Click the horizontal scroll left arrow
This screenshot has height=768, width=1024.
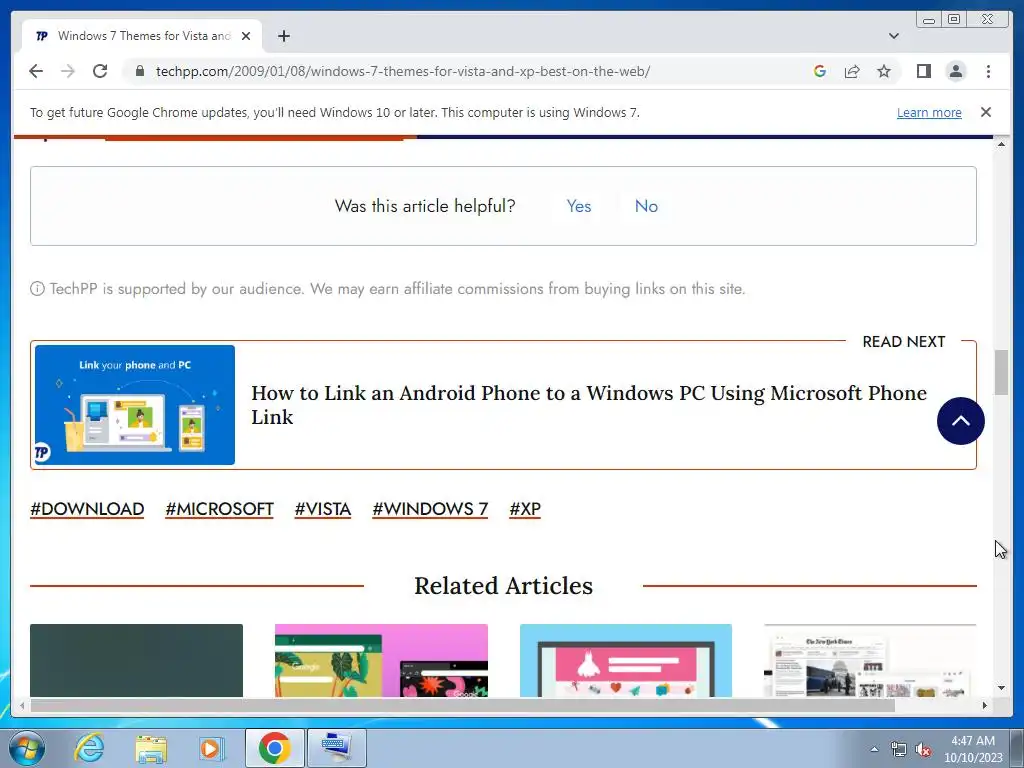(x=22, y=705)
